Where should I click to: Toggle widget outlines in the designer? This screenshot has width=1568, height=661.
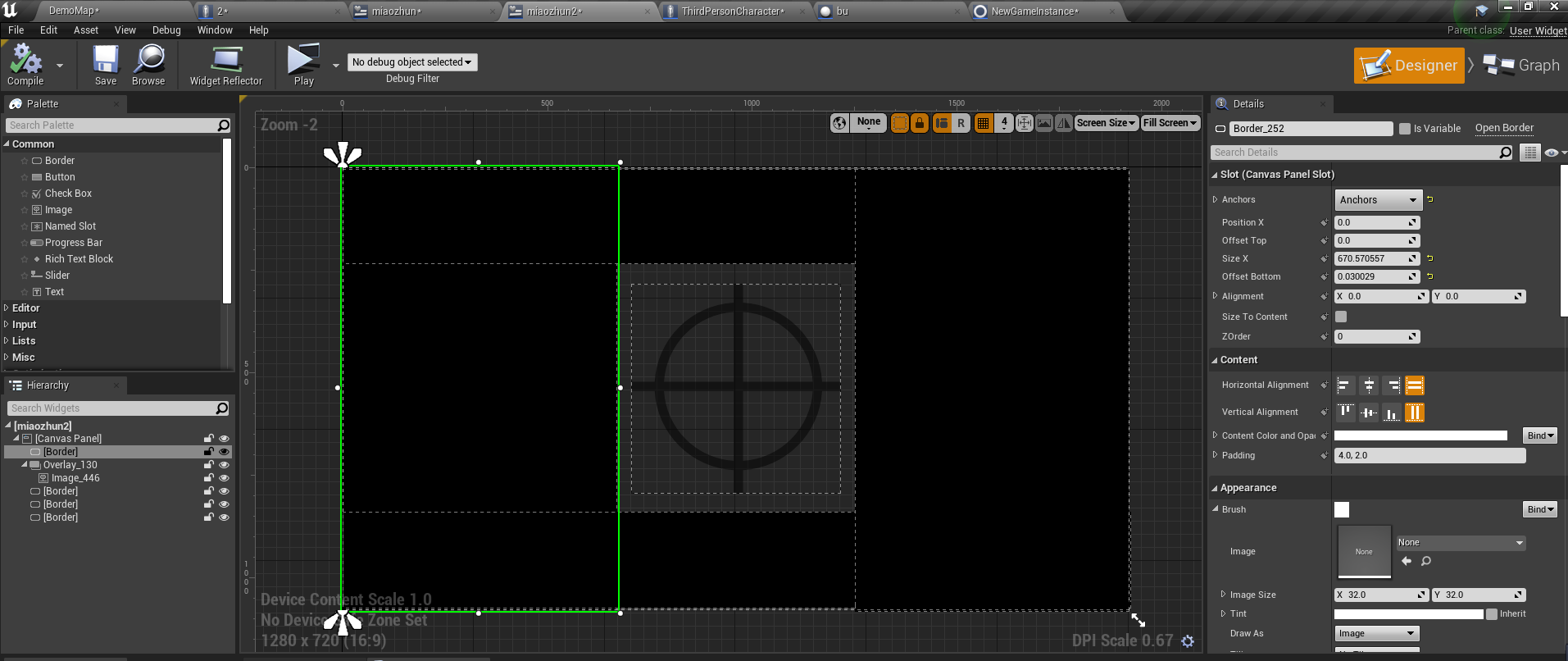click(x=900, y=123)
